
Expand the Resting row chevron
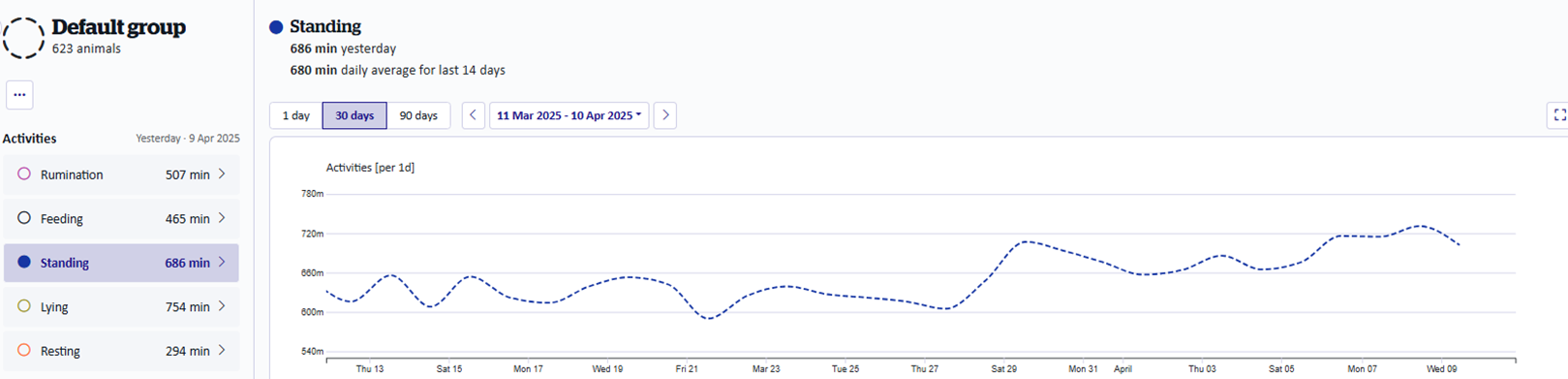[222, 350]
